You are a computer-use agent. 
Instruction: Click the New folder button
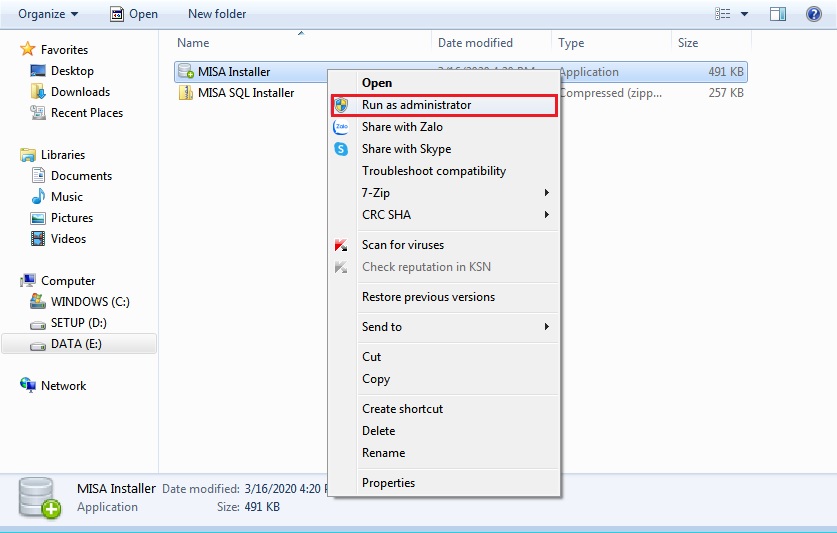click(217, 14)
